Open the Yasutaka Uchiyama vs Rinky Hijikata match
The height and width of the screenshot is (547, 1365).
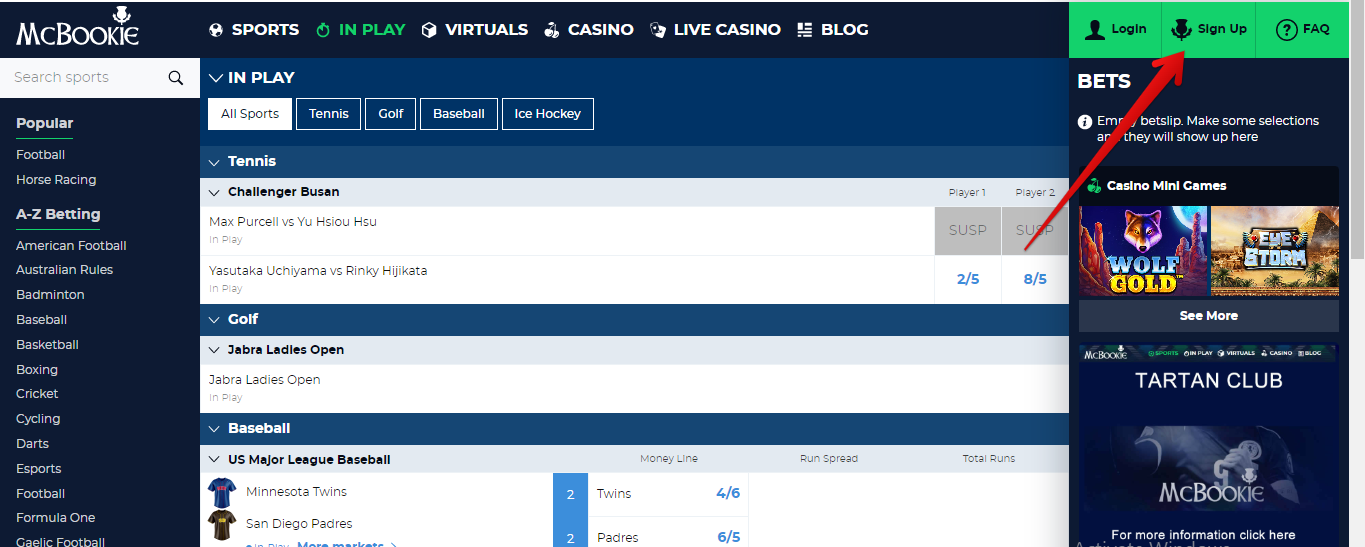coord(318,271)
